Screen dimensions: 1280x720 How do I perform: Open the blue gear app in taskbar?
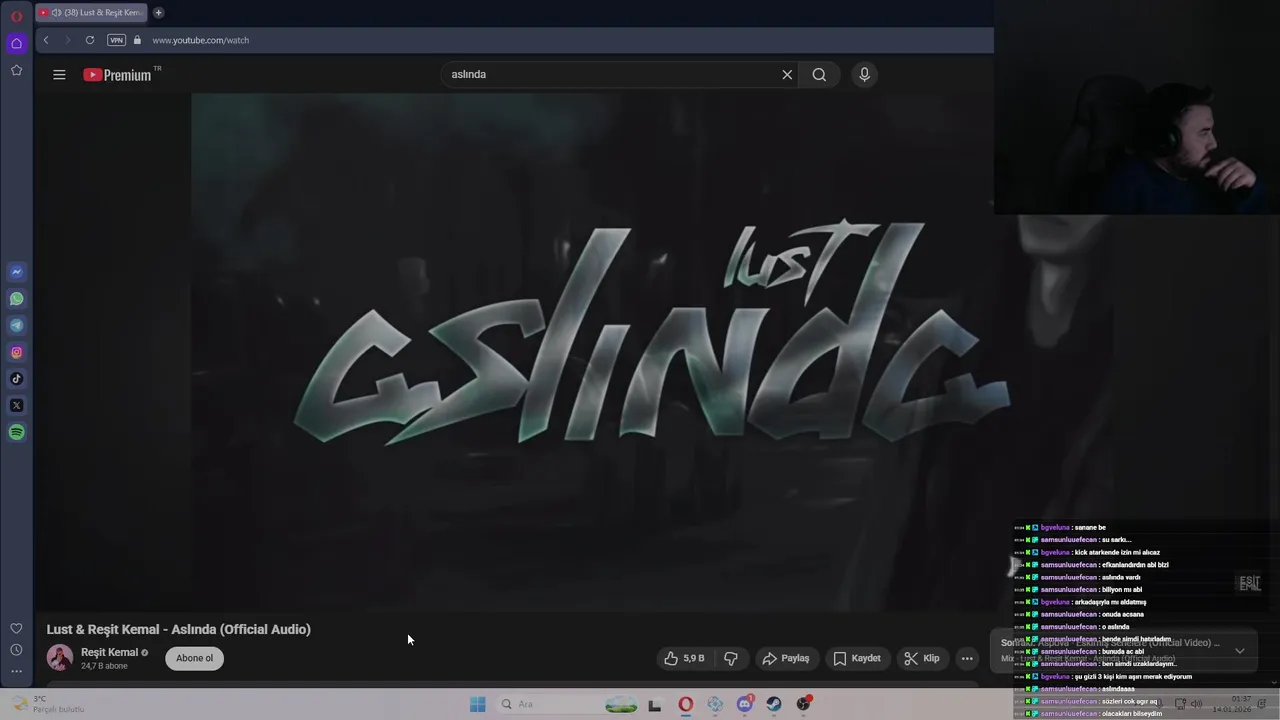pyautogui.click(x=715, y=705)
